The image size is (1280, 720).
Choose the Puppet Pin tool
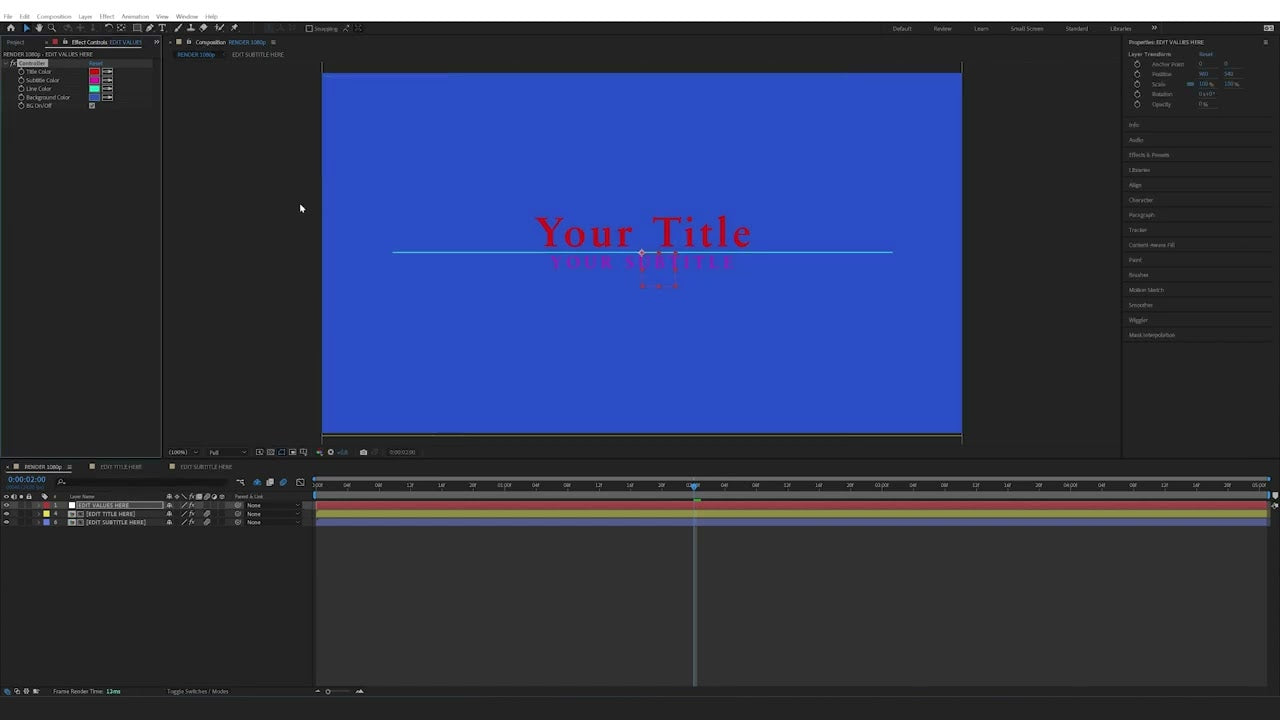[x=234, y=28]
